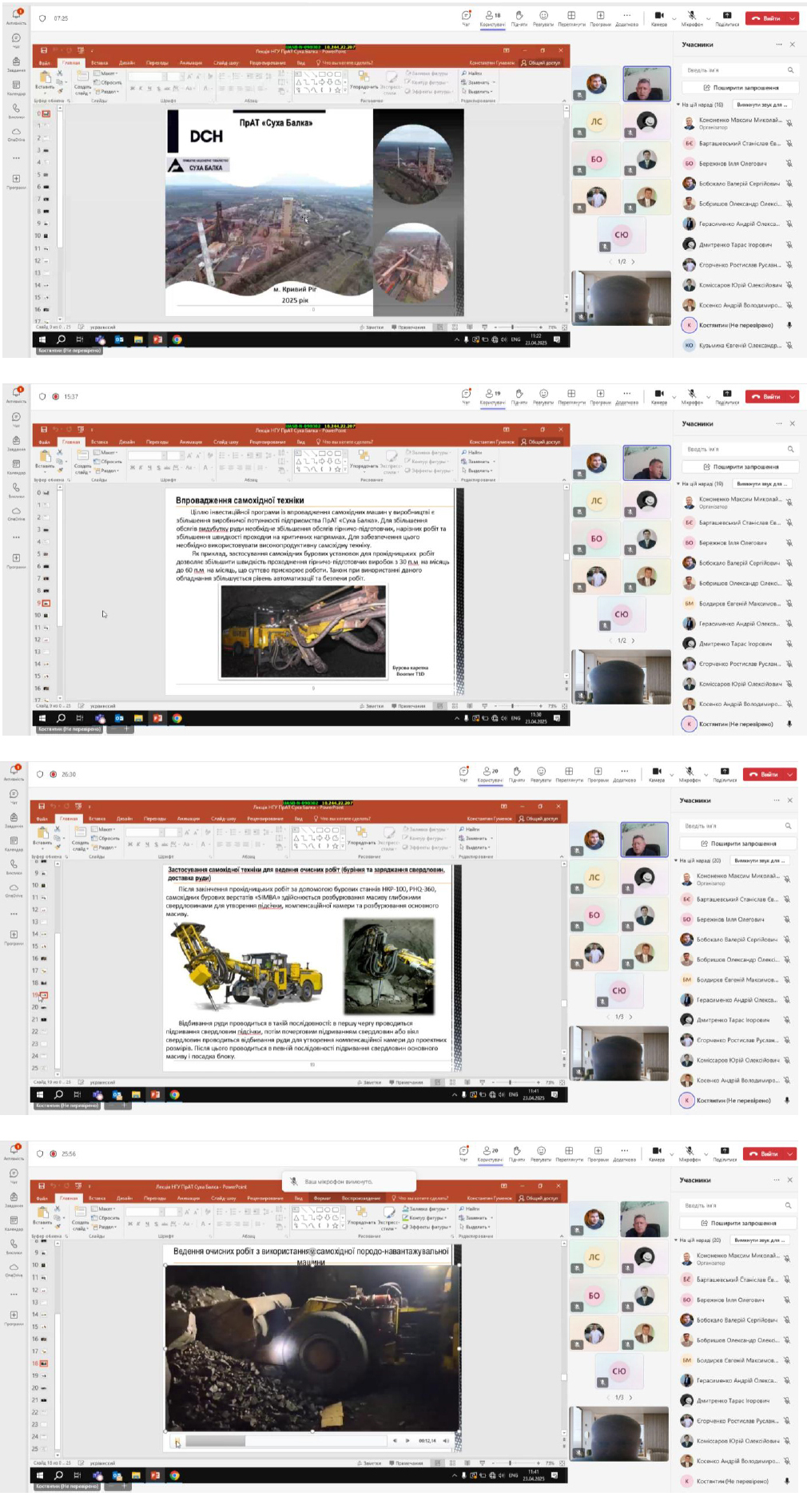The image size is (807, 1512).
Task: In the 15:37 meeting, open Користувачі participants
Action: pos(492,396)
